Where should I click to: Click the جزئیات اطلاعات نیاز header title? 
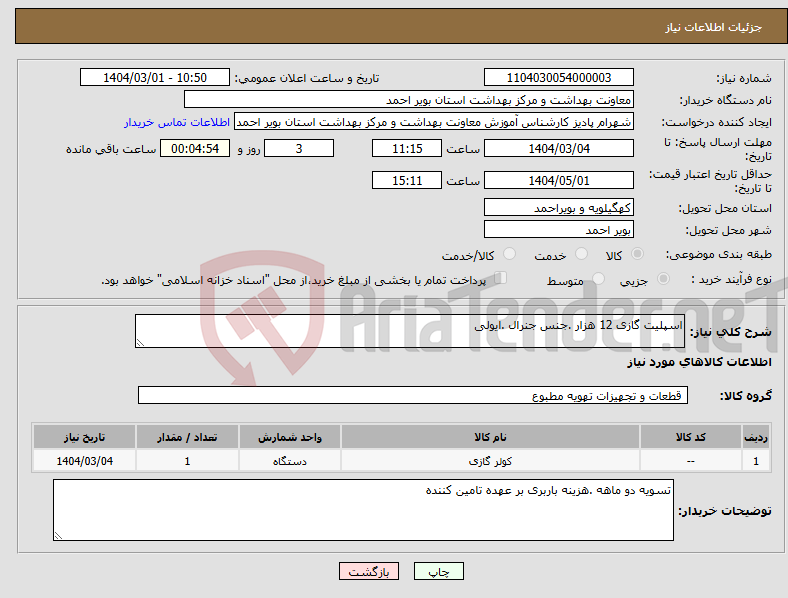[714, 27]
